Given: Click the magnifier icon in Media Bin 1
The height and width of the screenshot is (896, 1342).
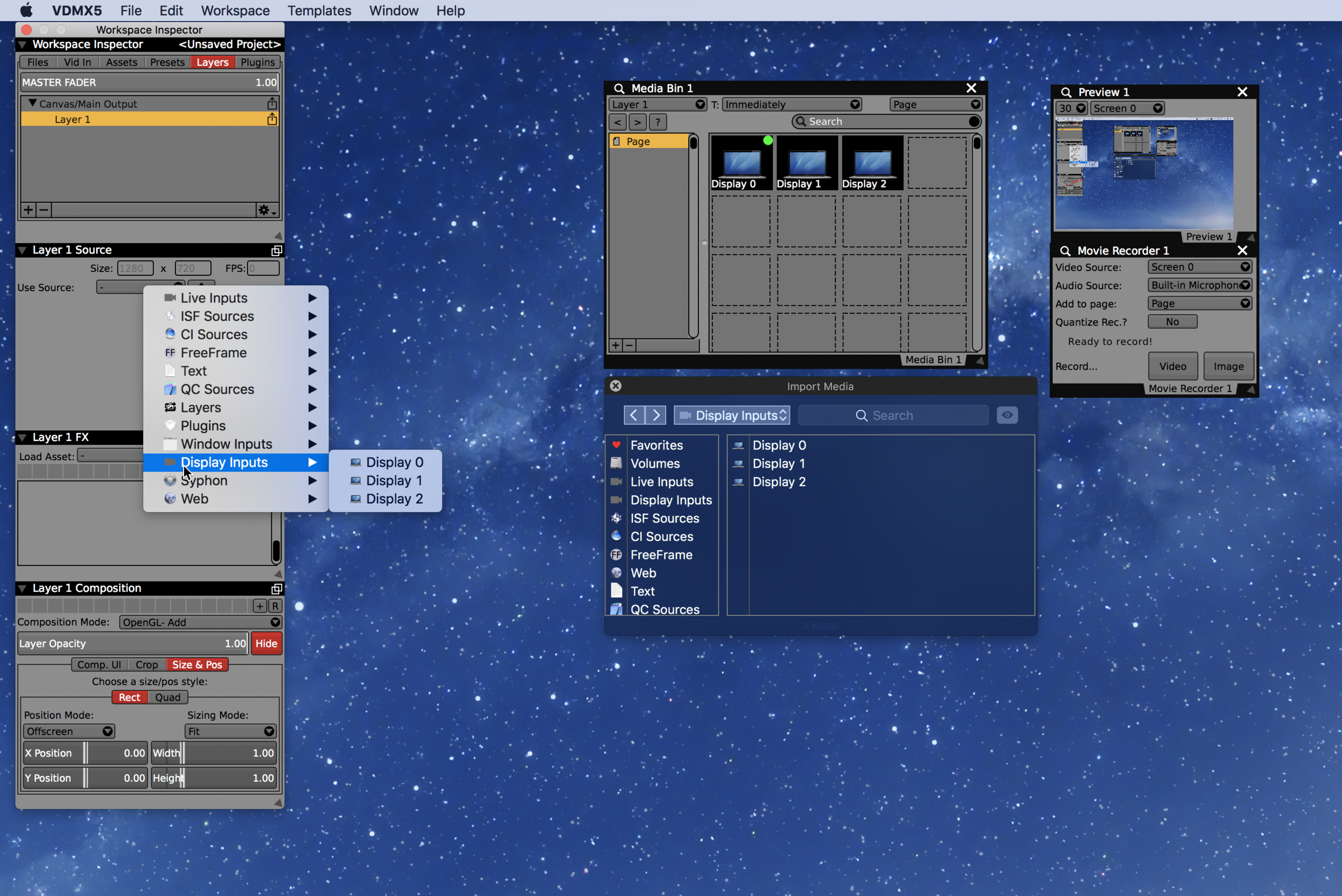Looking at the screenshot, I should click(619, 88).
